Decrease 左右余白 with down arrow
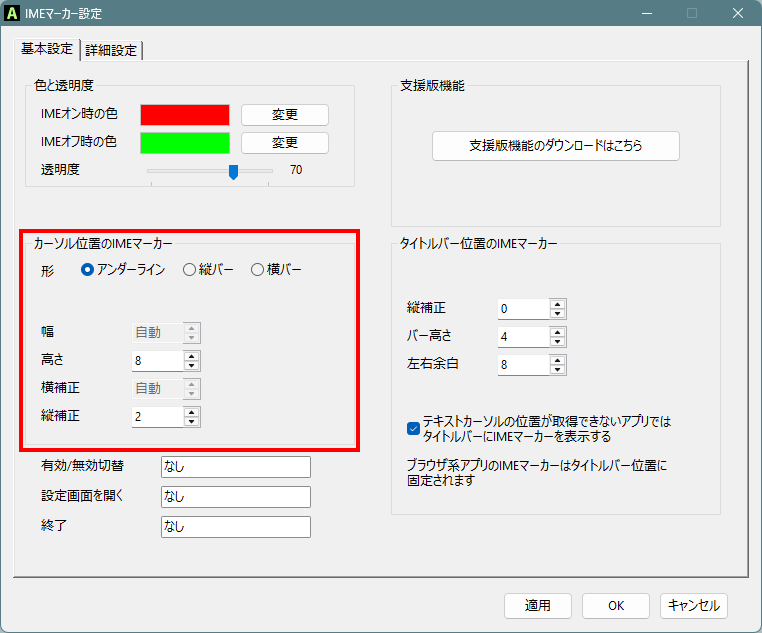 [558, 370]
